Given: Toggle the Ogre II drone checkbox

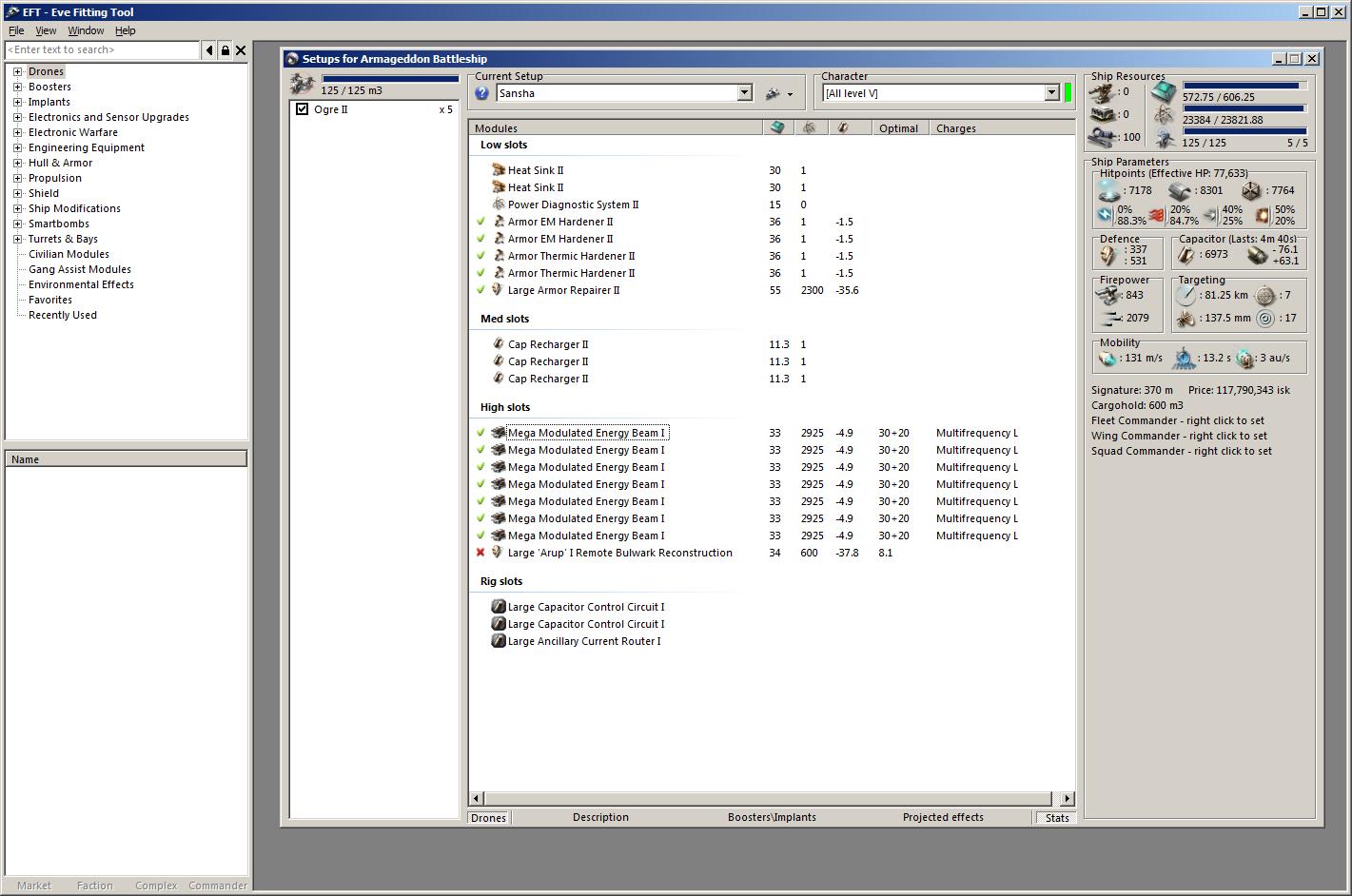Looking at the screenshot, I should tap(303, 109).
